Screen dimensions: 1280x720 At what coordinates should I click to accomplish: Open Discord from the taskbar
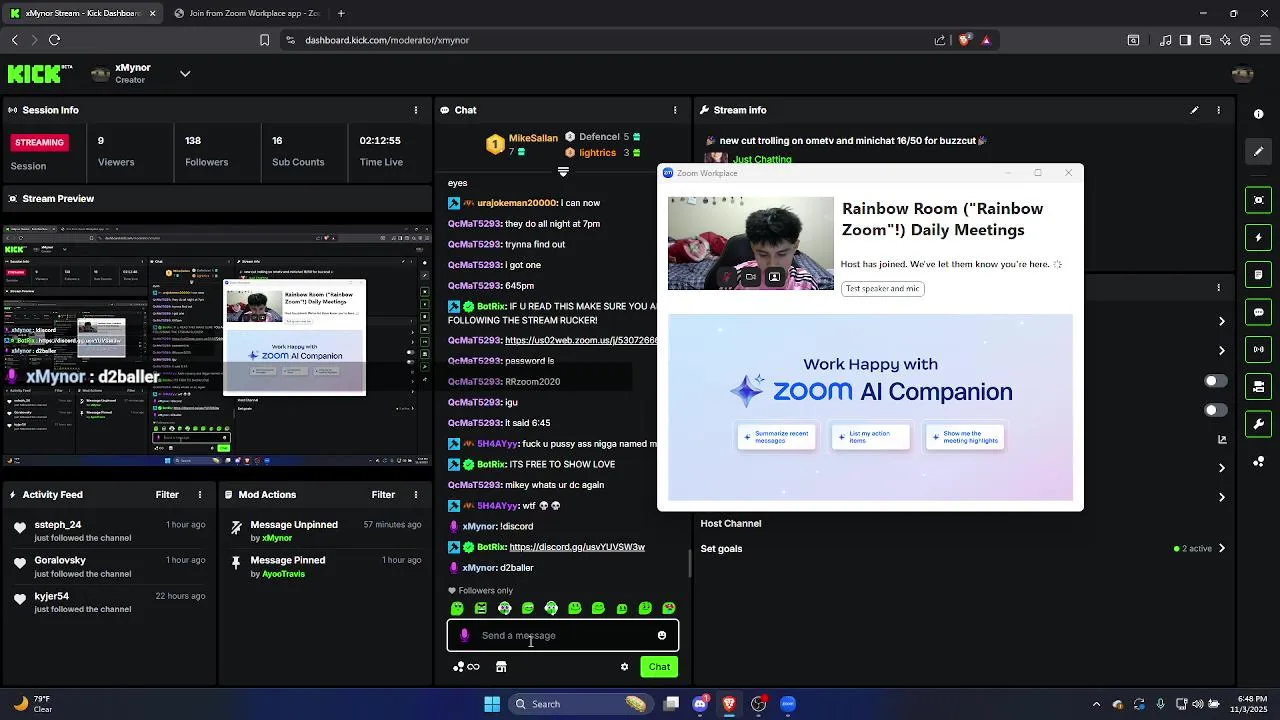[700, 704]
